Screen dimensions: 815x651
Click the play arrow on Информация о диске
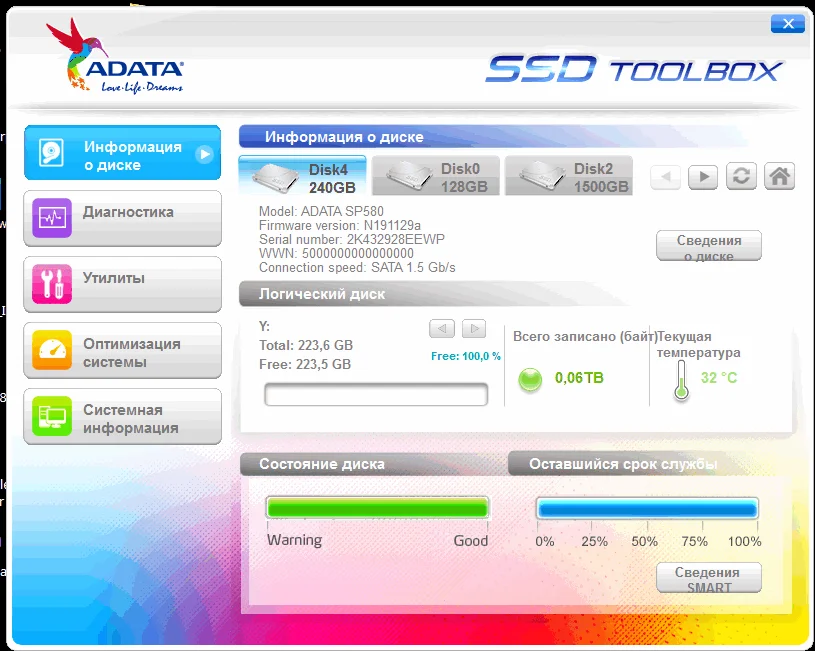click(x=204, y=154)
